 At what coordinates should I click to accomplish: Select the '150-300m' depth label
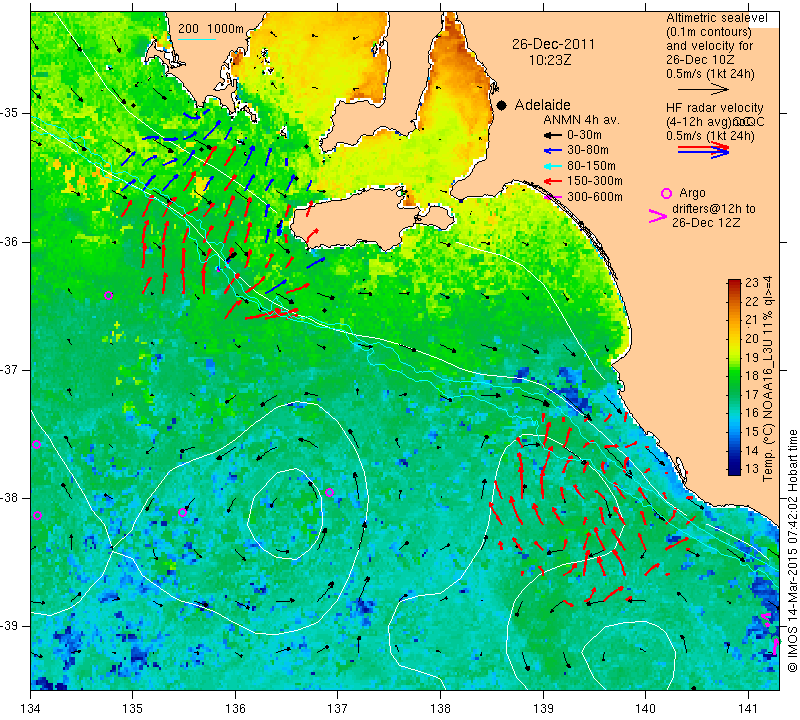click(594, 181)
